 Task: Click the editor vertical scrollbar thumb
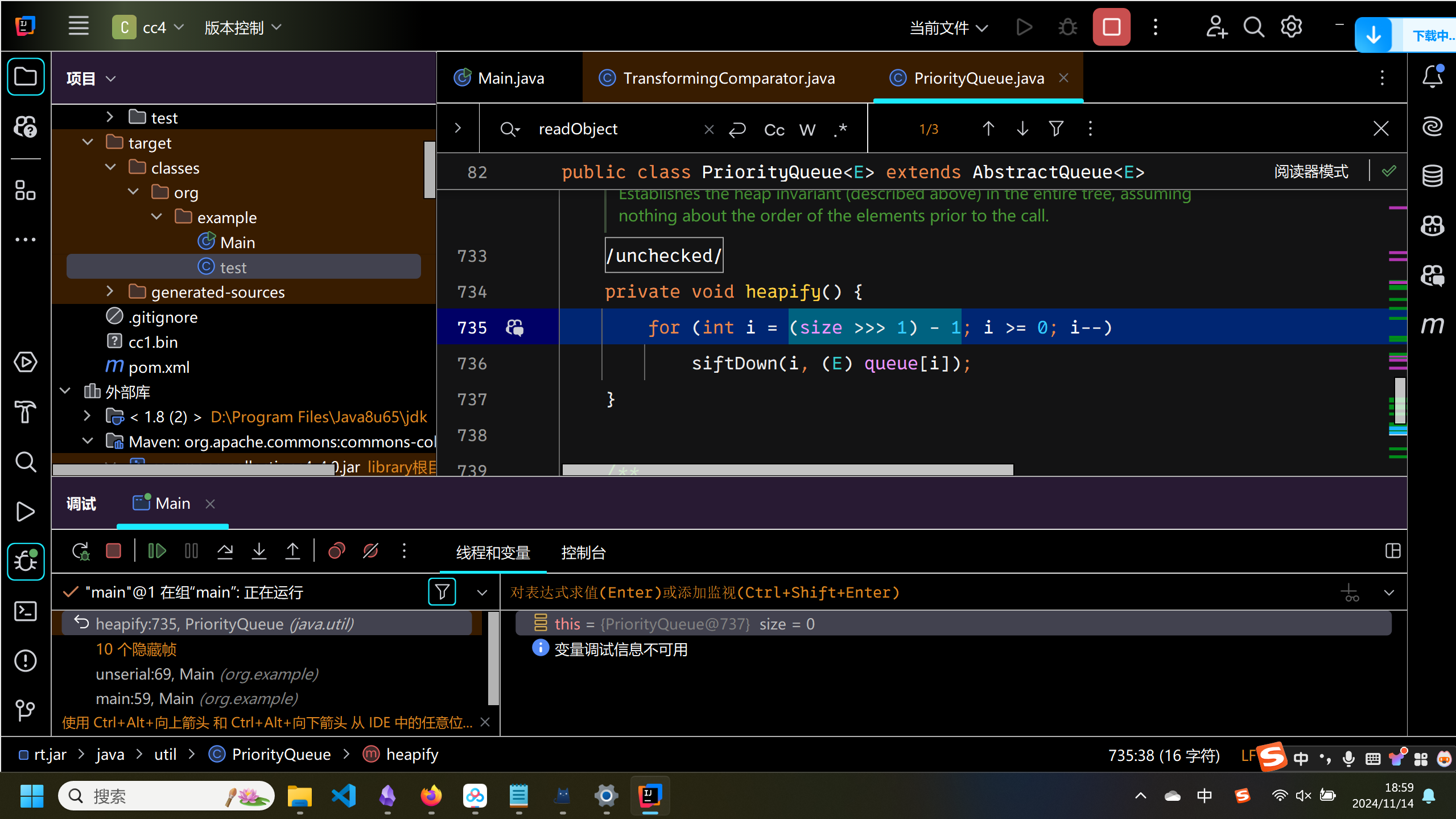click(x=1400, y=400)
